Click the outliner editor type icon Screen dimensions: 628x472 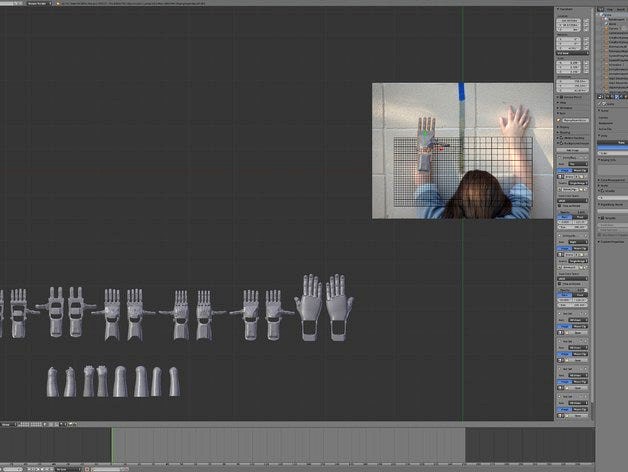tap(600, 9)
